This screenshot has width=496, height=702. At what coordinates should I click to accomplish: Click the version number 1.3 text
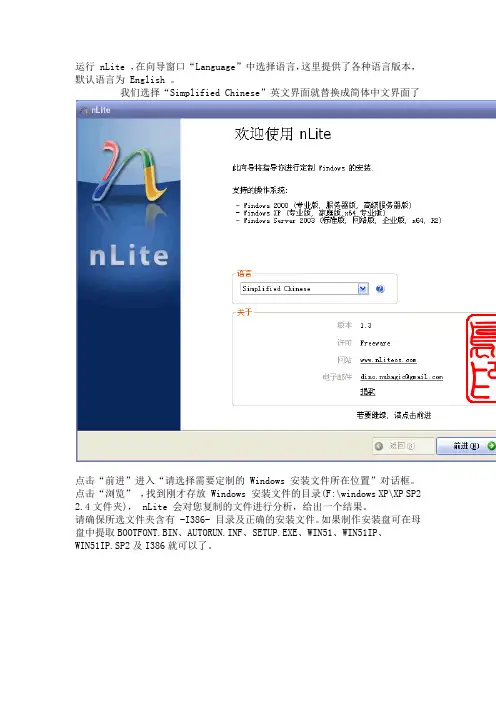click(x=366, y=325)
